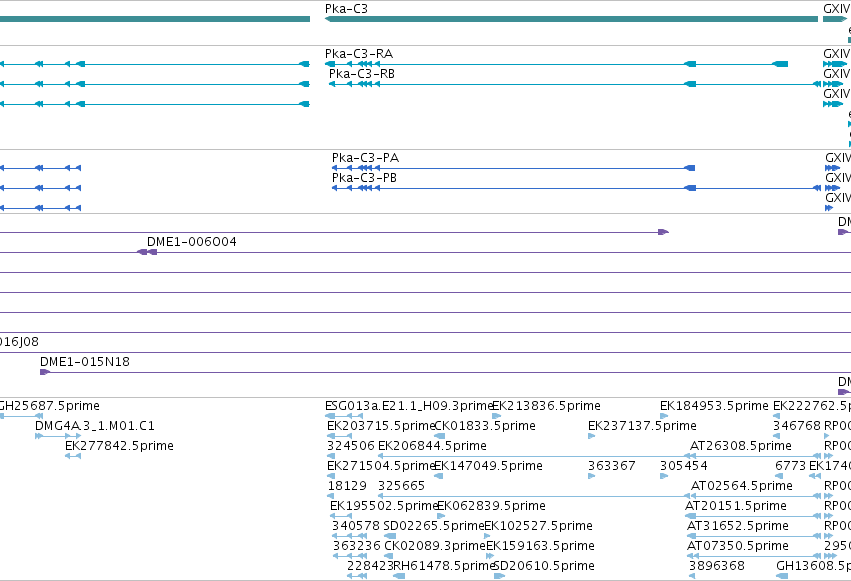The image size is (851, 581).
Task: Select the 340578 EST label
Action: coord(356,526)
